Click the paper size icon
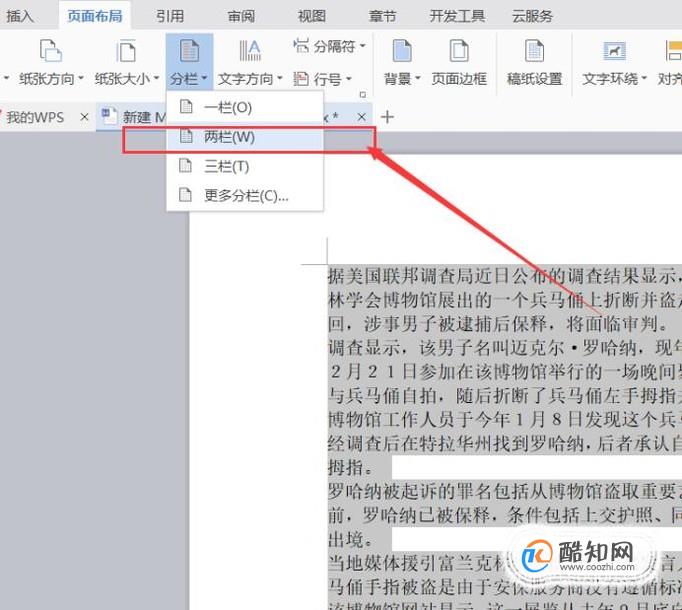The height and width of the screenshot is (610, 682). tap(126, 50)
